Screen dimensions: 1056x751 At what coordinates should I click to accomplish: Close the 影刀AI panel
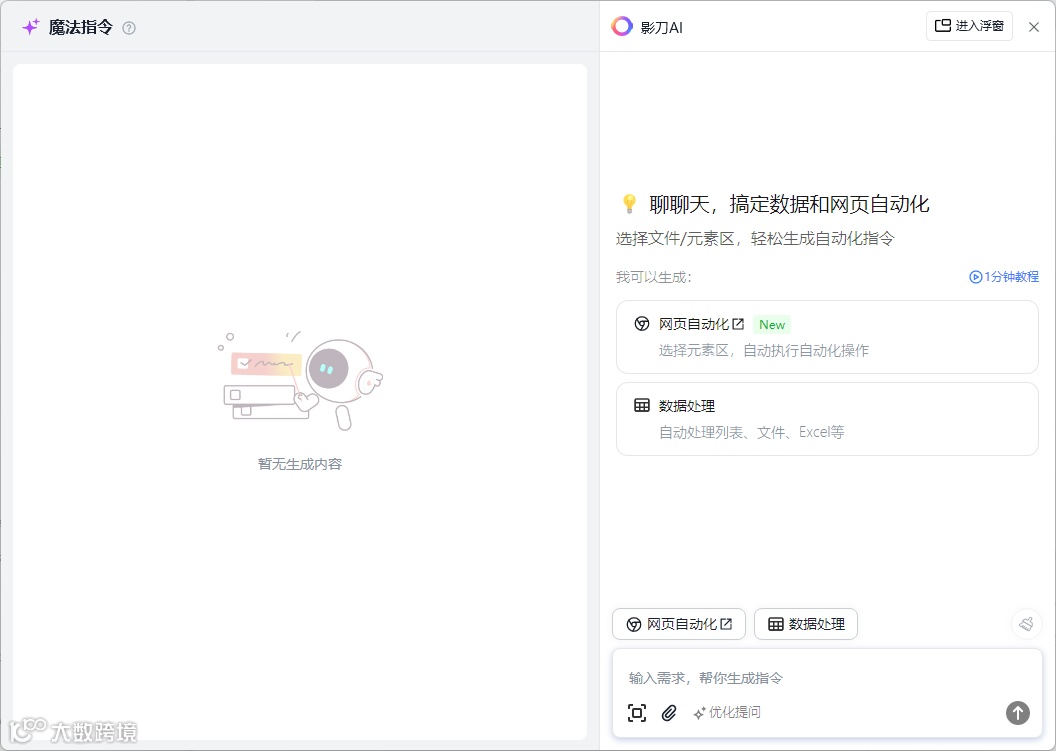(1034, 27)
